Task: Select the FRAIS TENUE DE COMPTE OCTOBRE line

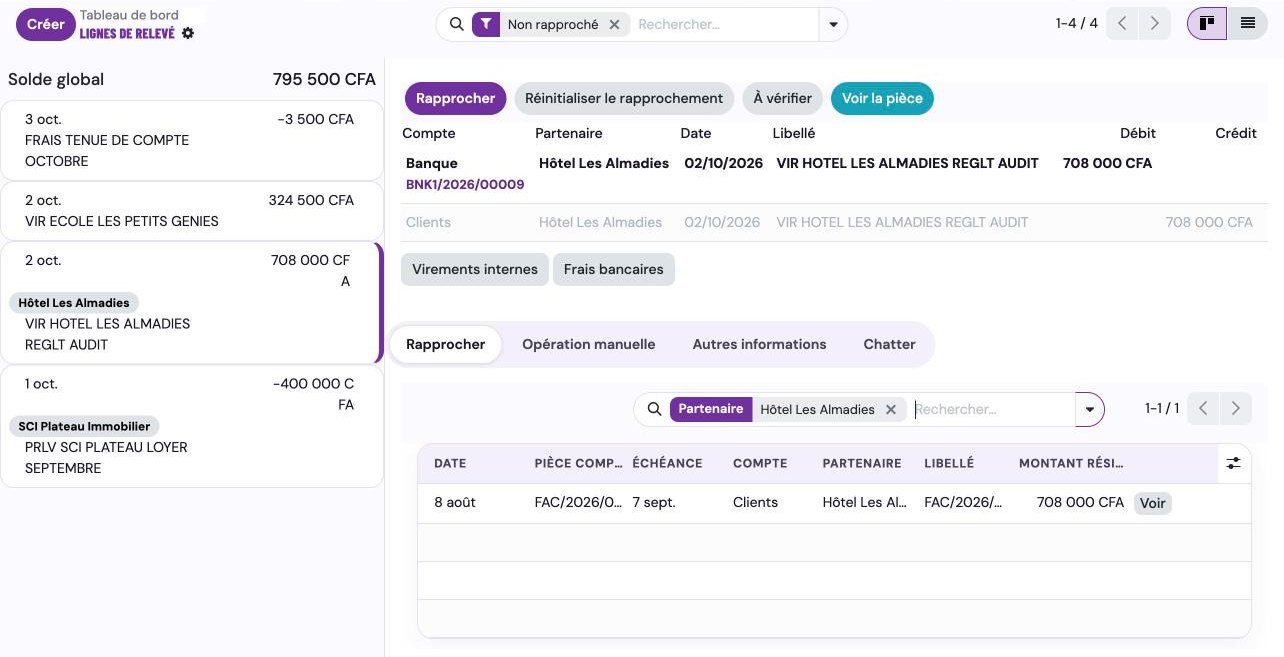Action: (x=191, y=140)
